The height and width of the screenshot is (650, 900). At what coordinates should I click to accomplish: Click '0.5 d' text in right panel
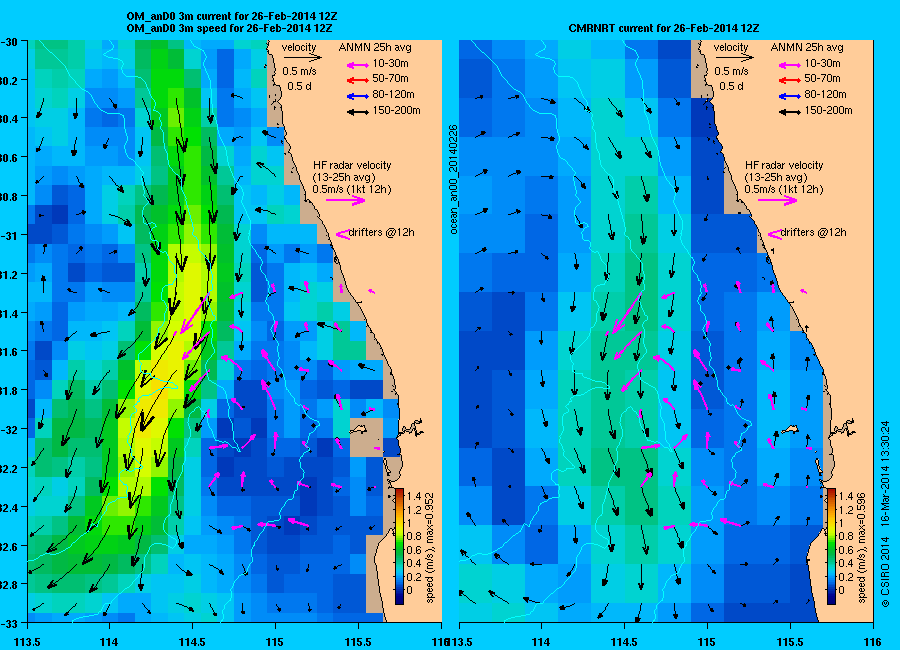pyautogui.click(x=731, y=86)
